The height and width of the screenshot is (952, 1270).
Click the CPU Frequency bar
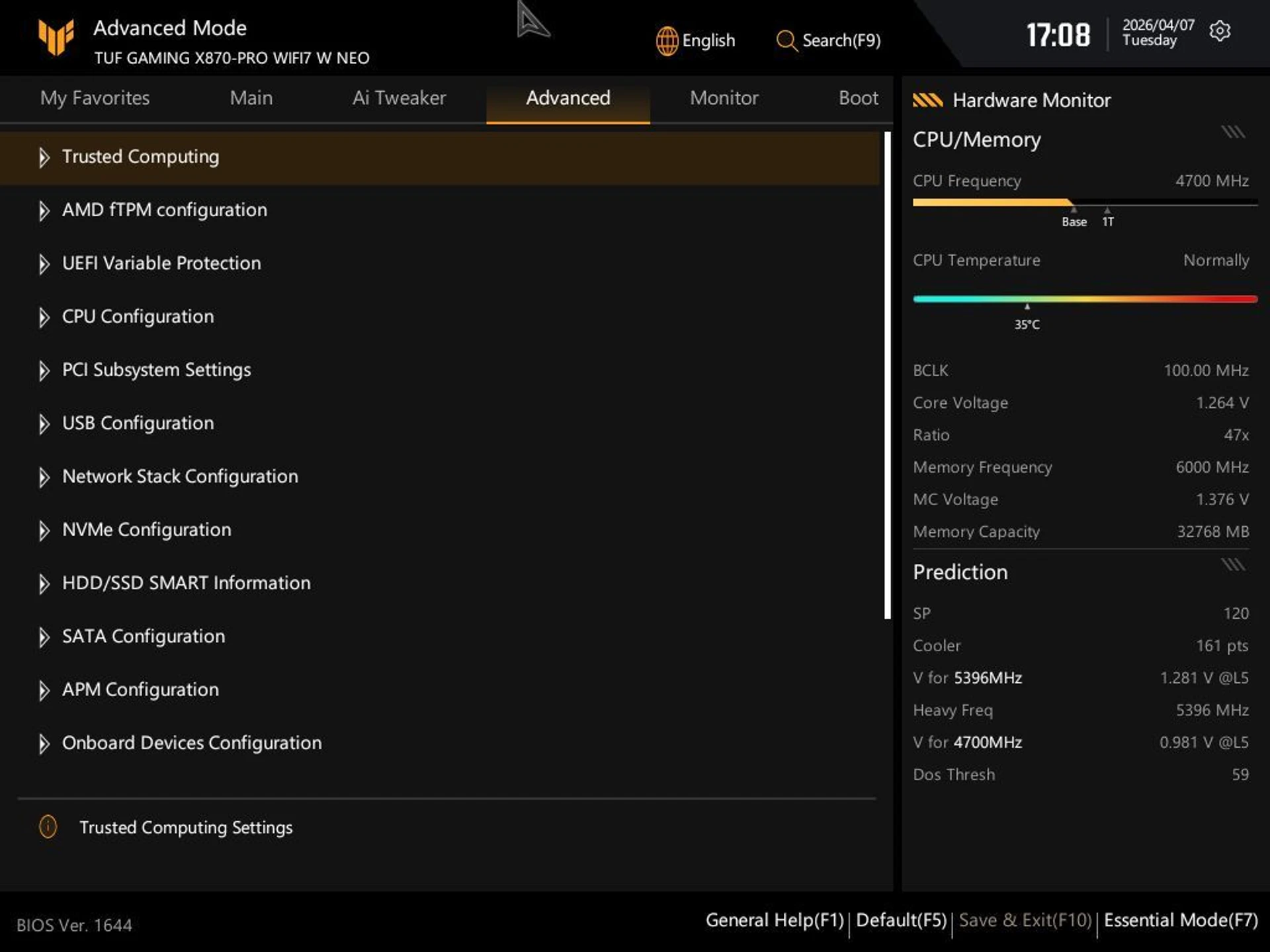pyautogui.click(x=1085, y=202)
